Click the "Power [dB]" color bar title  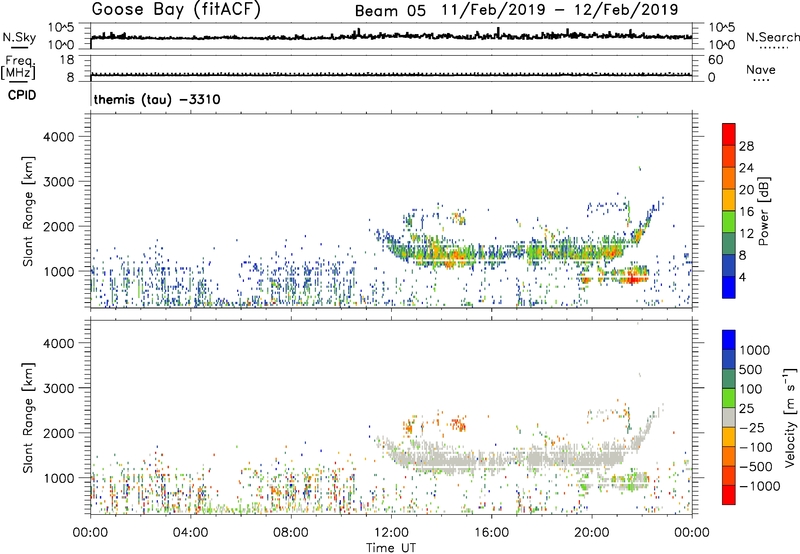(763, 211)
